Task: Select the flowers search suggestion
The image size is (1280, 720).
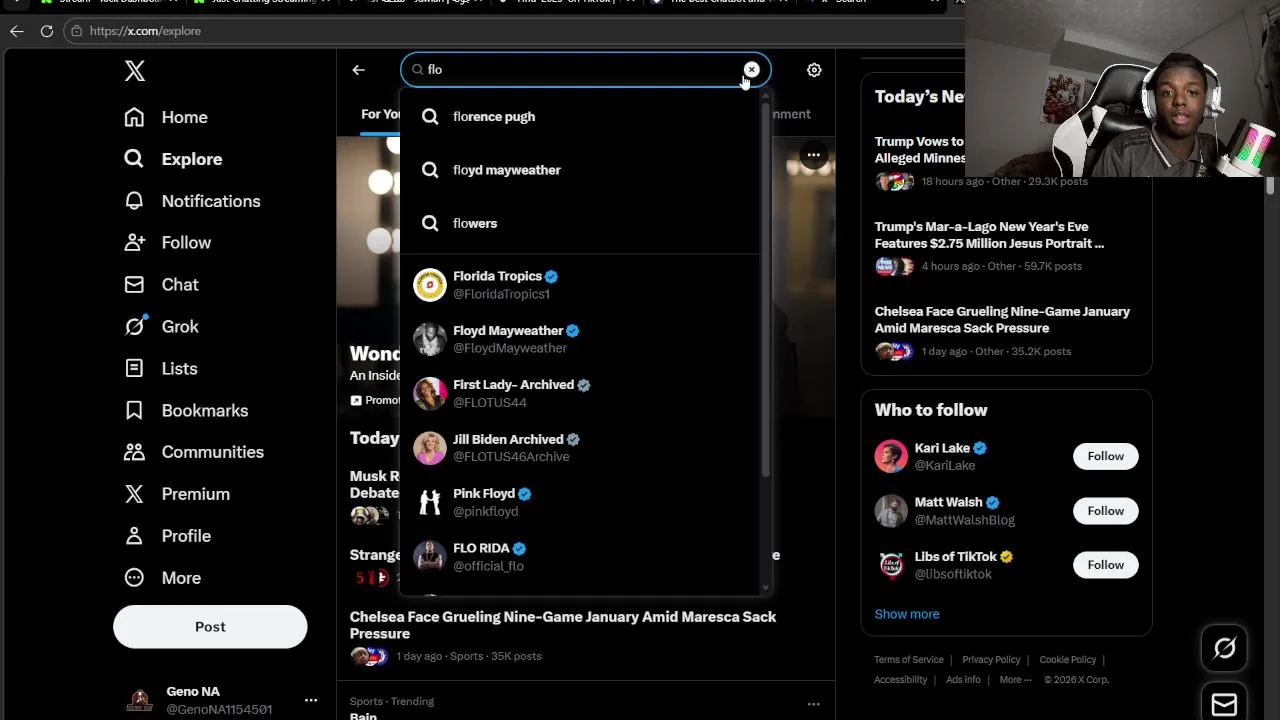Action: [x=580, y=223]
